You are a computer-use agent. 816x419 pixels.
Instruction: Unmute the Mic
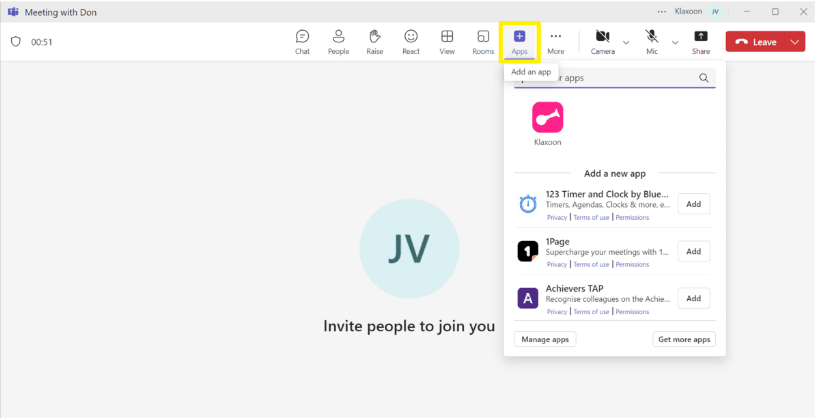coord(652,41)
